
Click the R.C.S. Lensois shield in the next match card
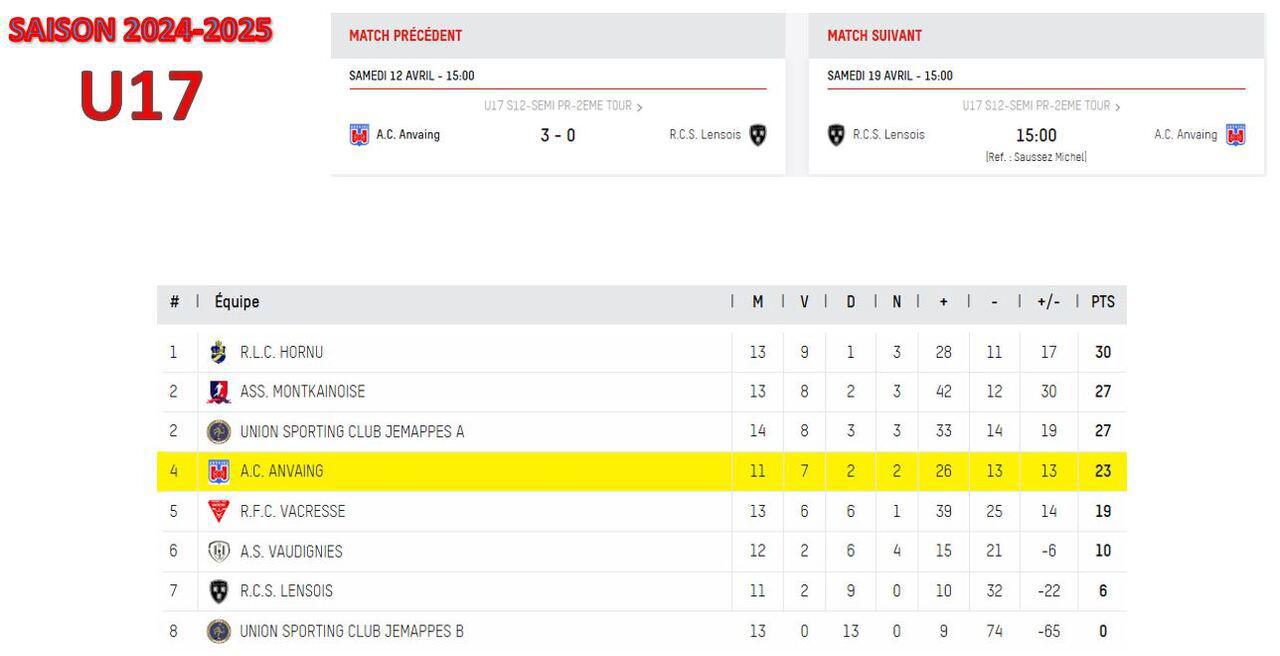click(x=836, y=135)
